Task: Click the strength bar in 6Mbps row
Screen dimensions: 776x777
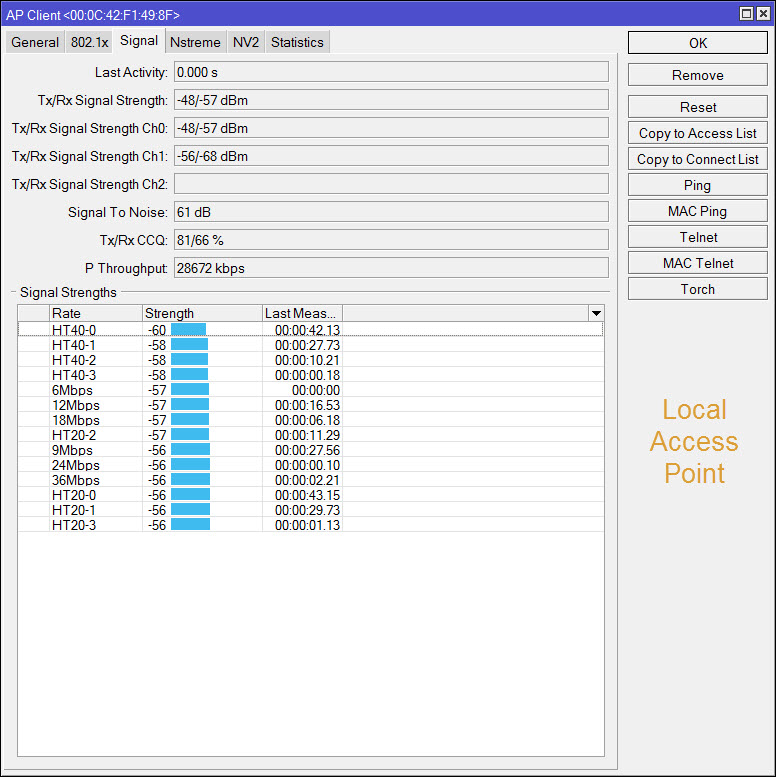Action: click(x=190, y=389)
